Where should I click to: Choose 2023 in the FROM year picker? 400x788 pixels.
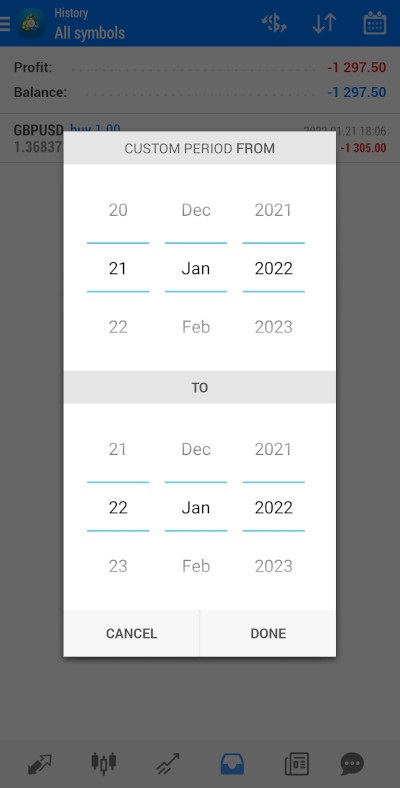(273, 327)
